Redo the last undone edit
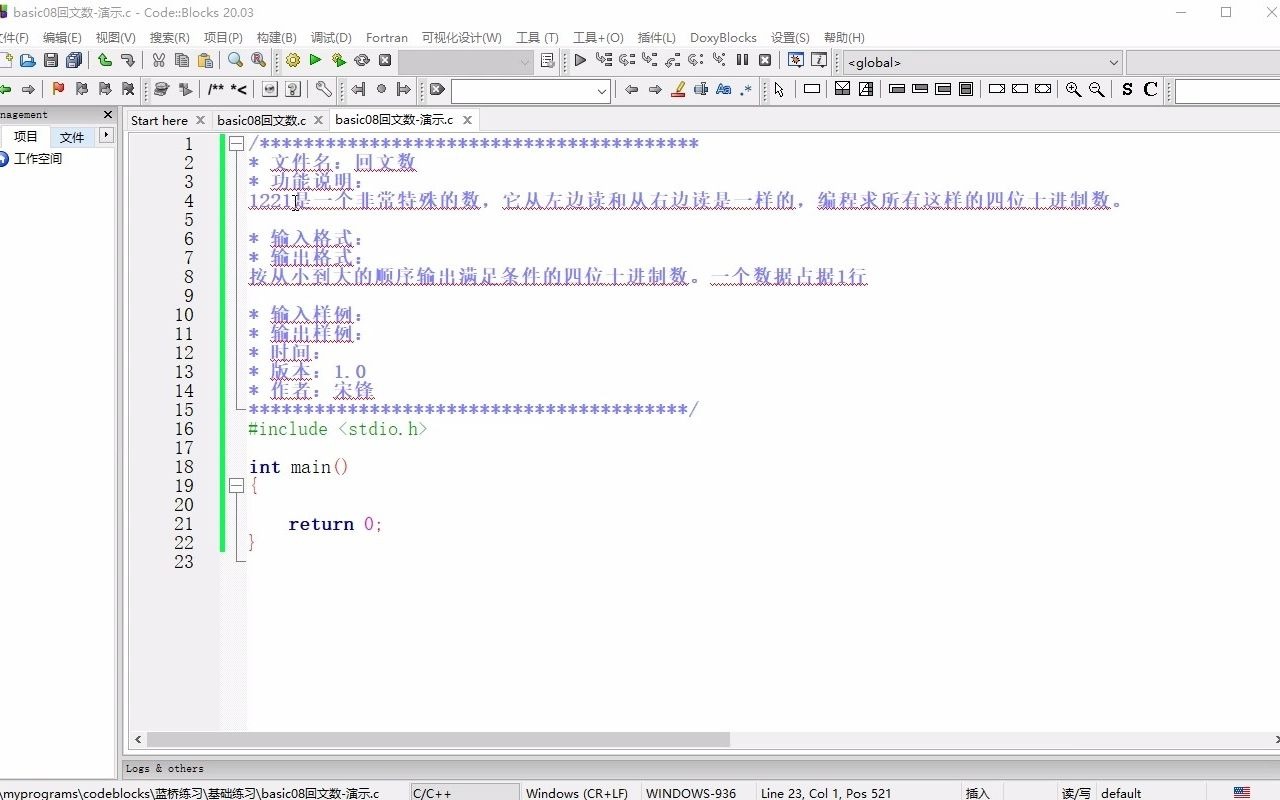This screenshot has width=1280, height=800. pos(127,60)
